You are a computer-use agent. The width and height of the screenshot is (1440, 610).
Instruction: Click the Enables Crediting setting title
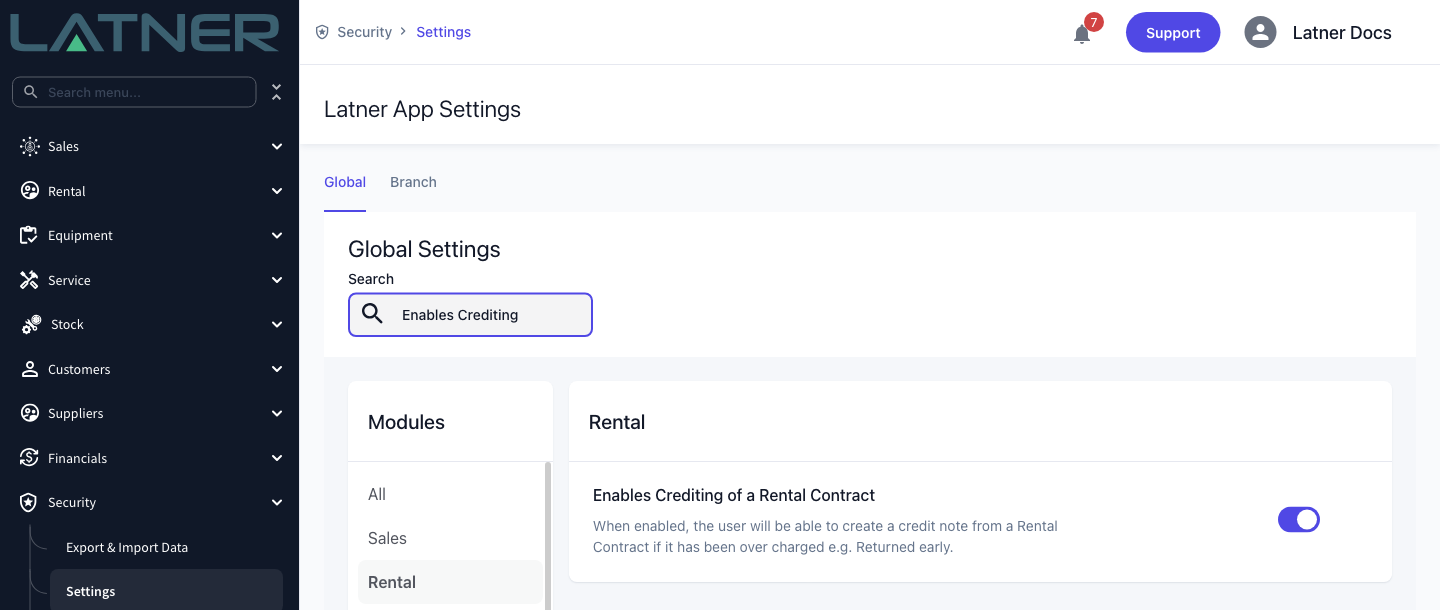click(734, 495)
